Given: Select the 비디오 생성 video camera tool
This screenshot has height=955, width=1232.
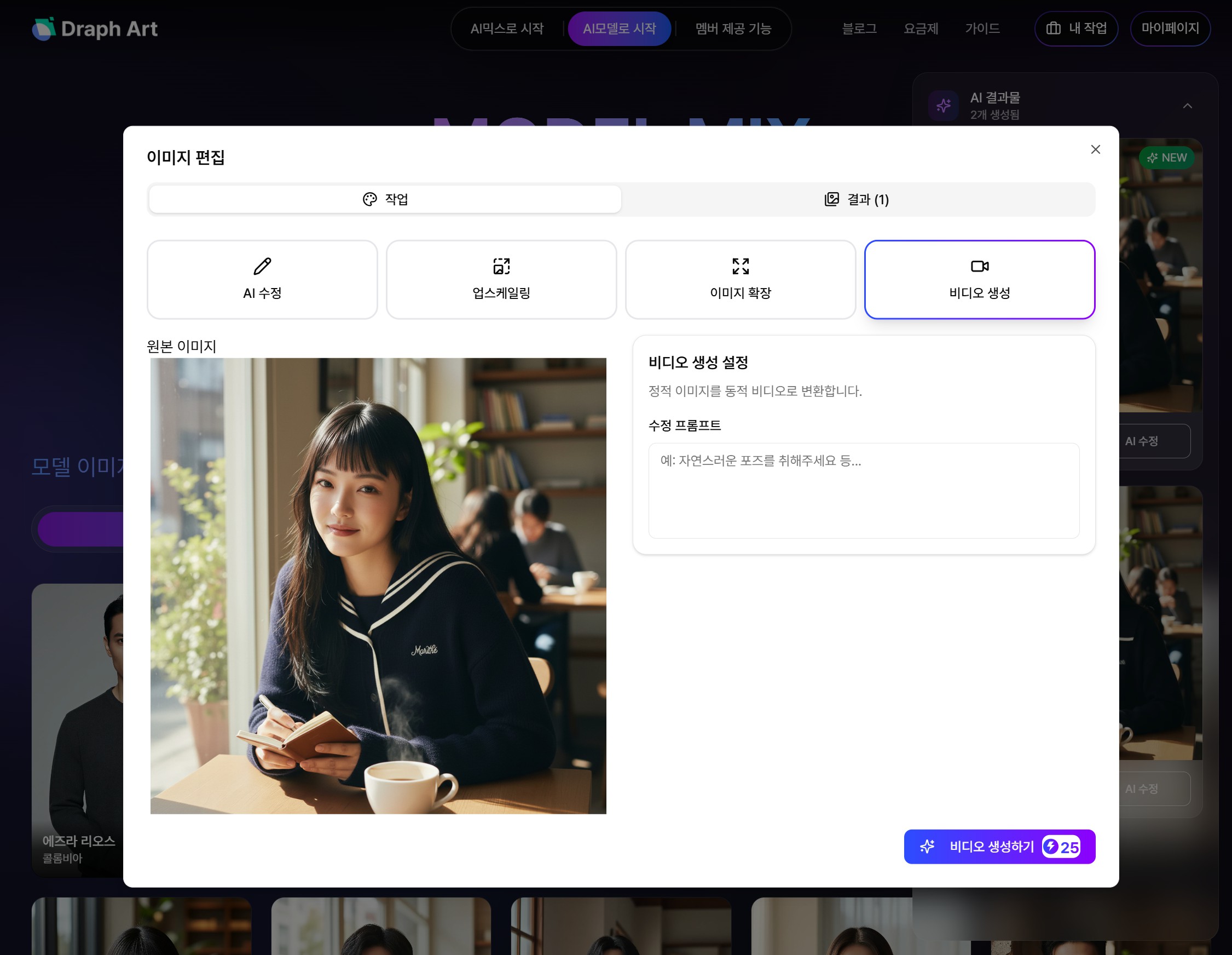Looking at the screenshot, I should [979, 279].
